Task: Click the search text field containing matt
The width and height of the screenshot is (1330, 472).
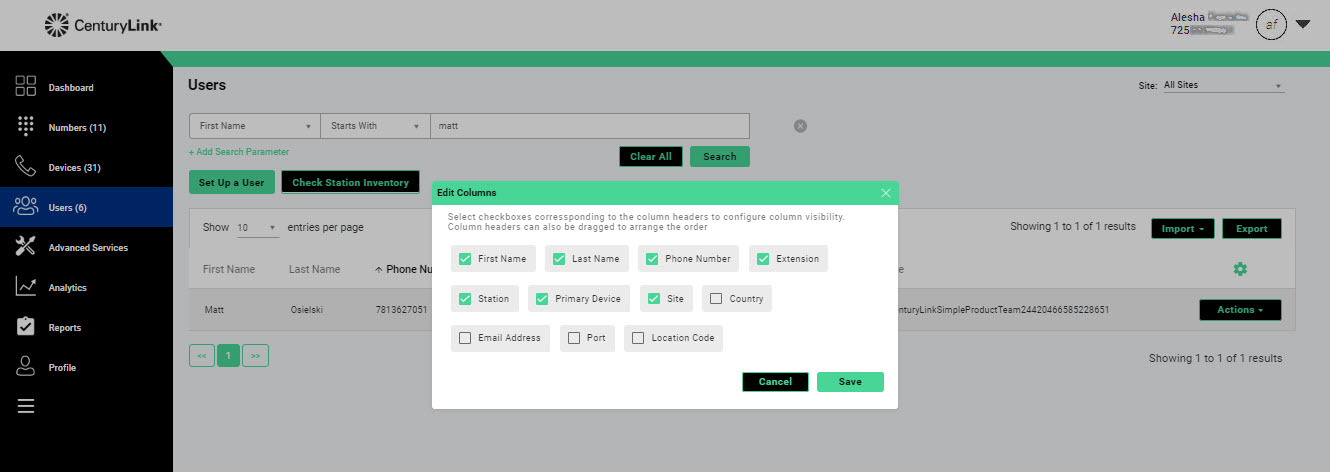Action: point(590,126)
